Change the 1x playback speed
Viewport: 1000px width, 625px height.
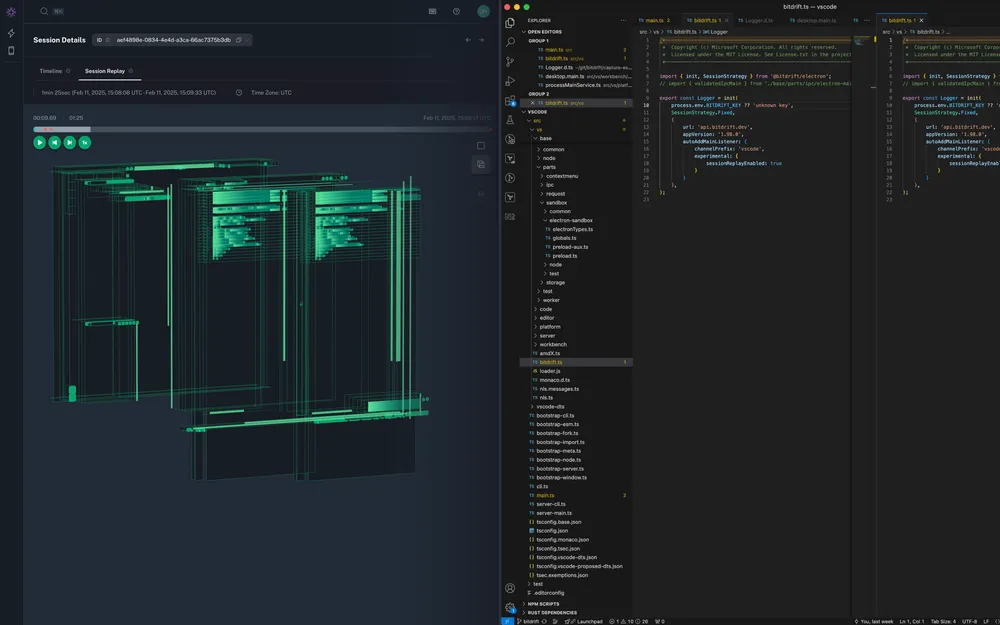(x=85, y=143)
